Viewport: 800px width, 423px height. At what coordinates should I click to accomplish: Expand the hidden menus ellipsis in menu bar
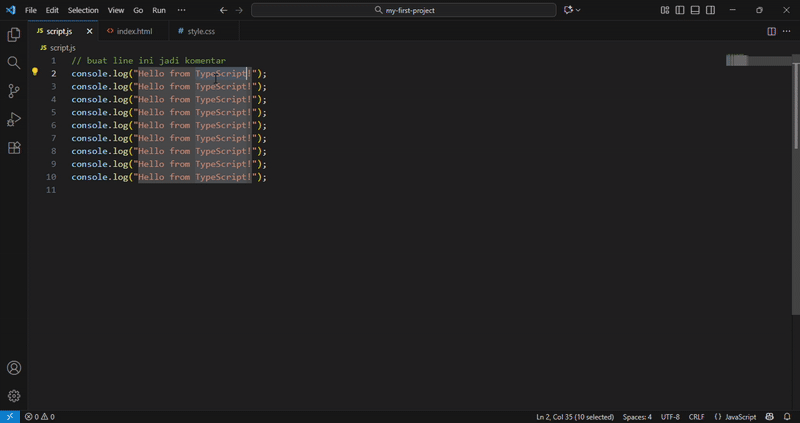click(181, 10)
